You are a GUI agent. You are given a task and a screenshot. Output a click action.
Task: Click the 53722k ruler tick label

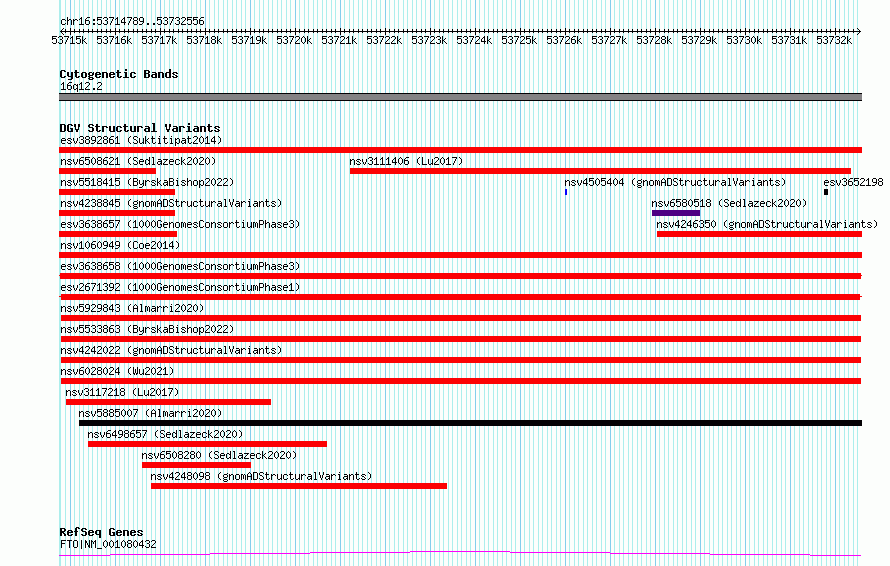(384, 40)
